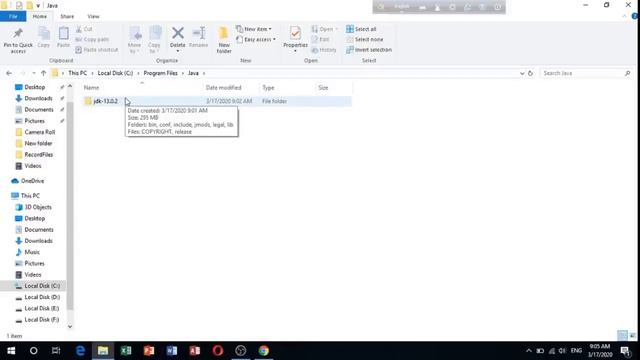Open PowerPoint from taskbar
The height and width of the screenshot is (360, 640).
(149, 351)
